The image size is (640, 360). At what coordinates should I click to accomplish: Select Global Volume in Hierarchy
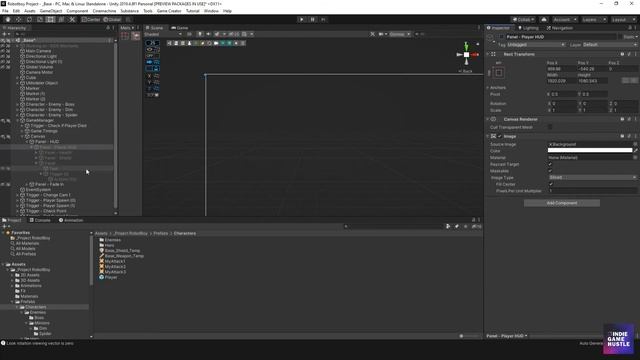(39, 67)
